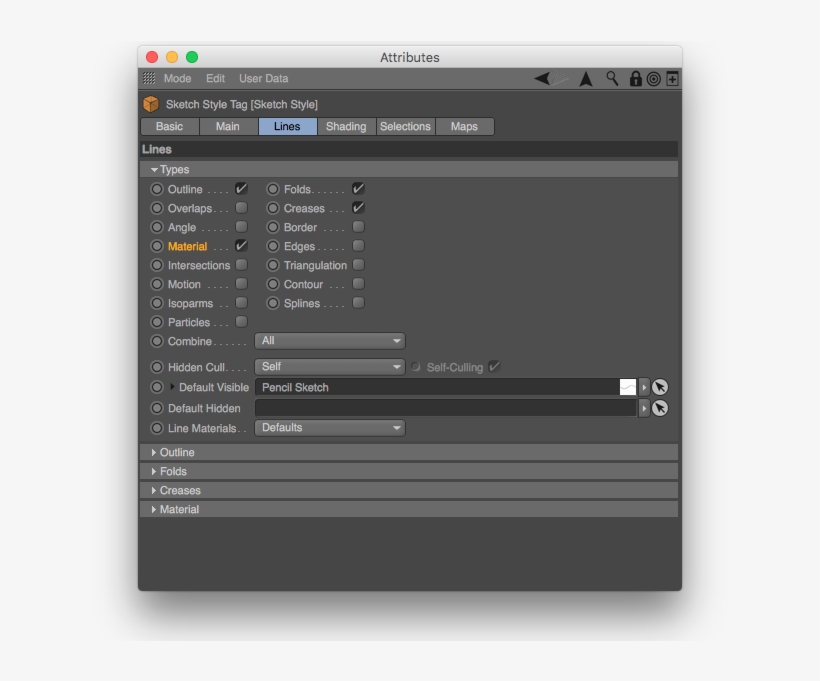Toggle the Self-Culling option

(492, 367)
